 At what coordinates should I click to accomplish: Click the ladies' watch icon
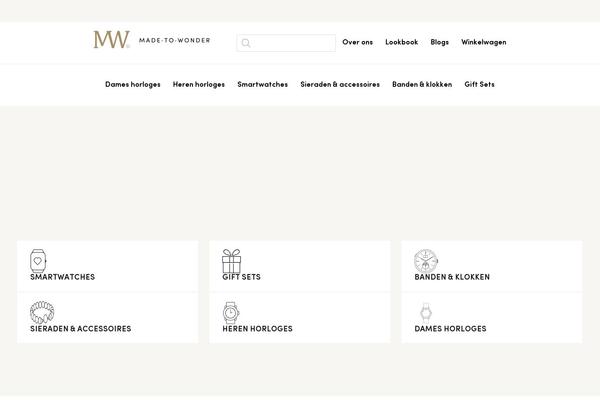click(x=426, y=313)
